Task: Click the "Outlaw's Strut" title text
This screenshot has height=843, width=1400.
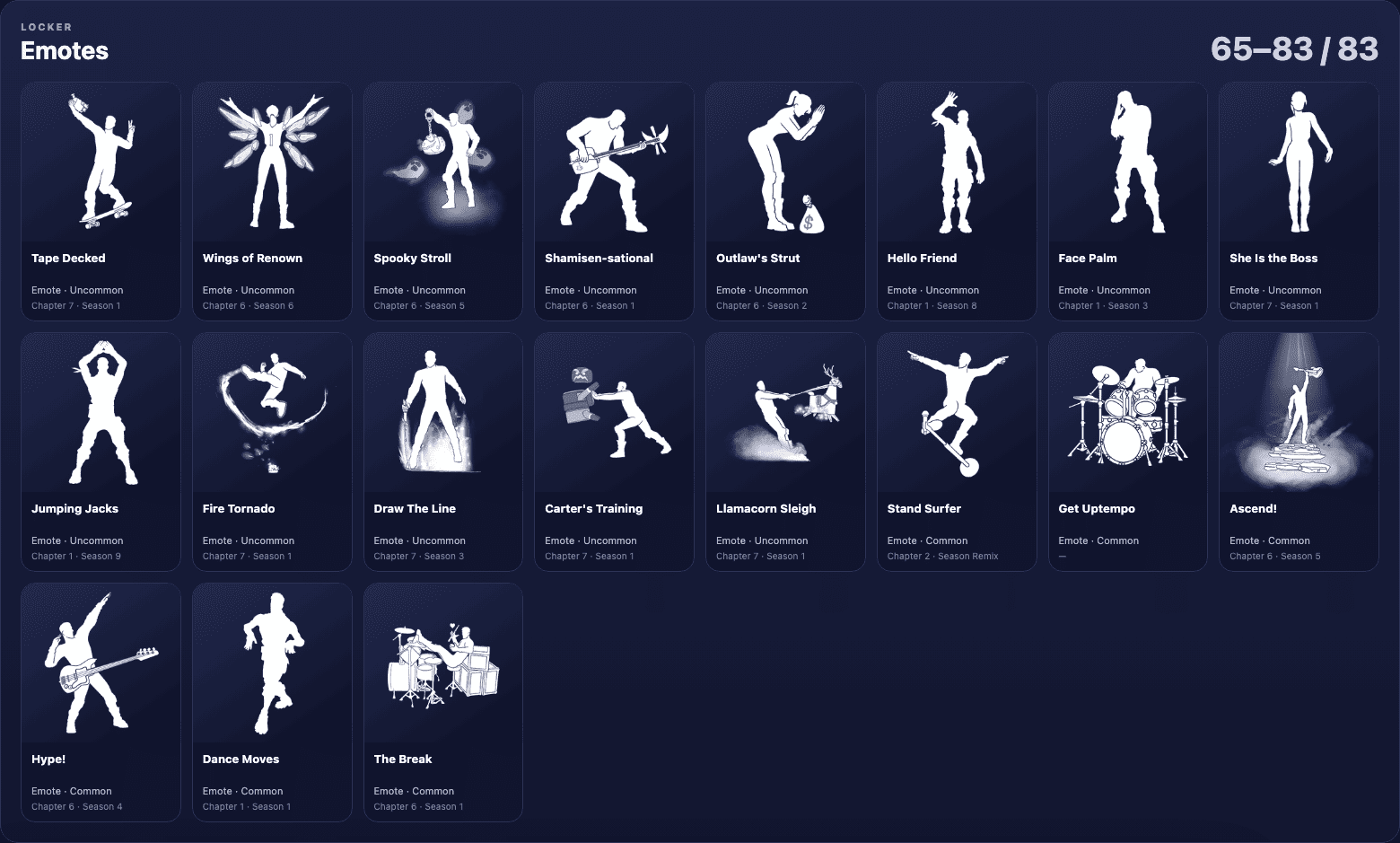Action: point(757,259)
